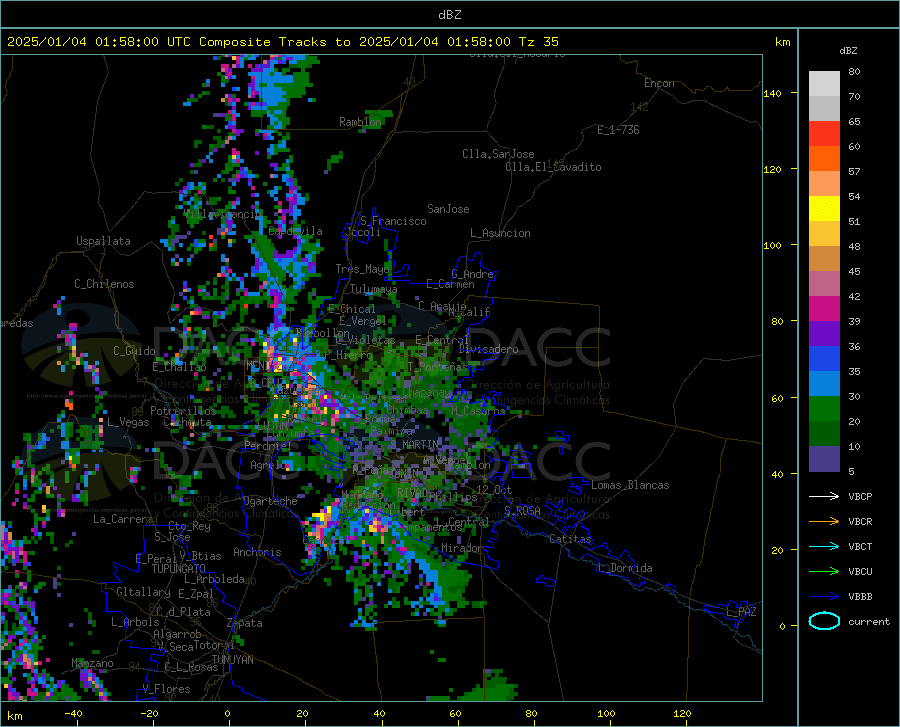Click the Clla.SanJose map label

tap(498, 154)
